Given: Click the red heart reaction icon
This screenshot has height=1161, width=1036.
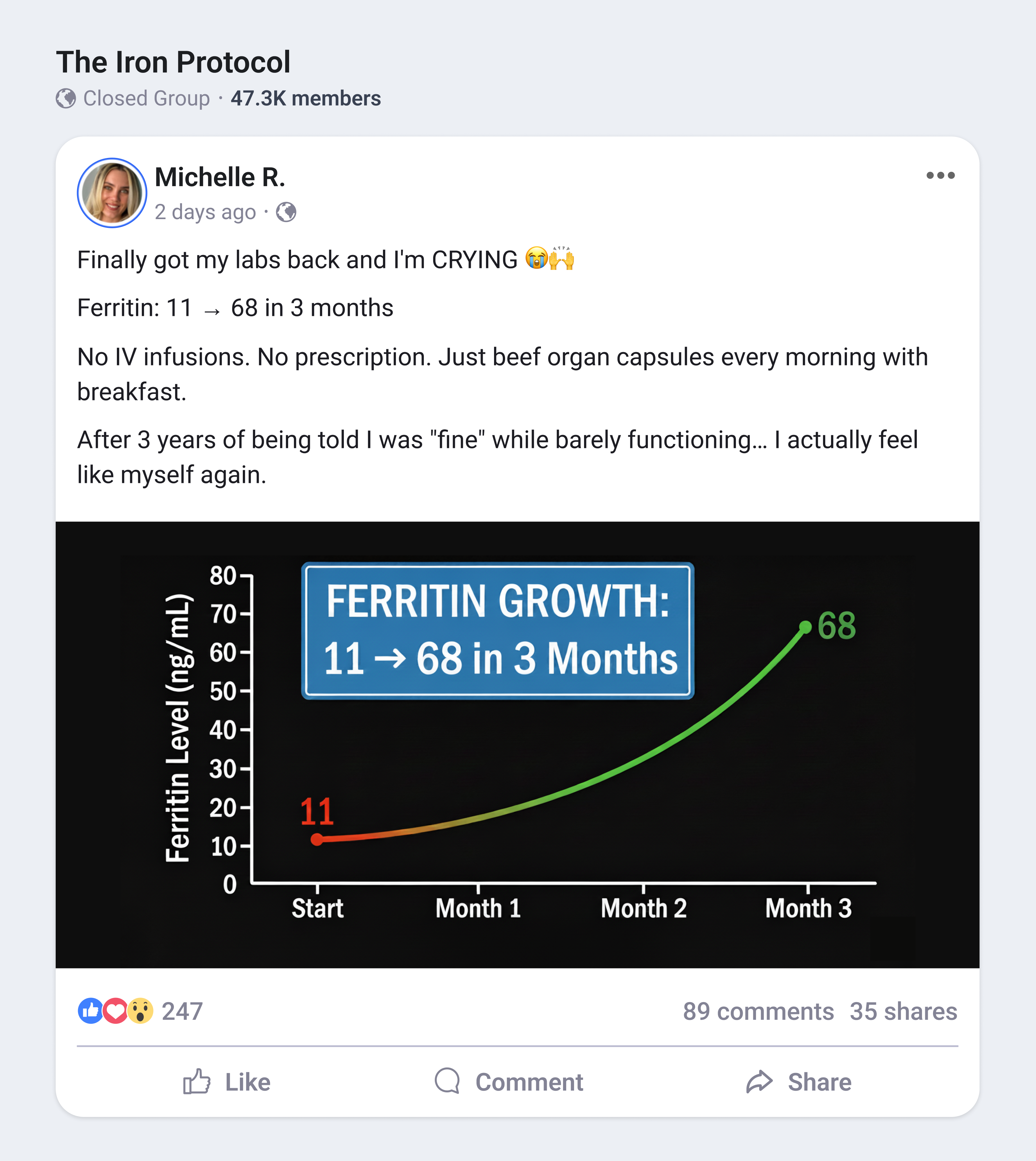Looking at the screenshot, I should 116,1011.
